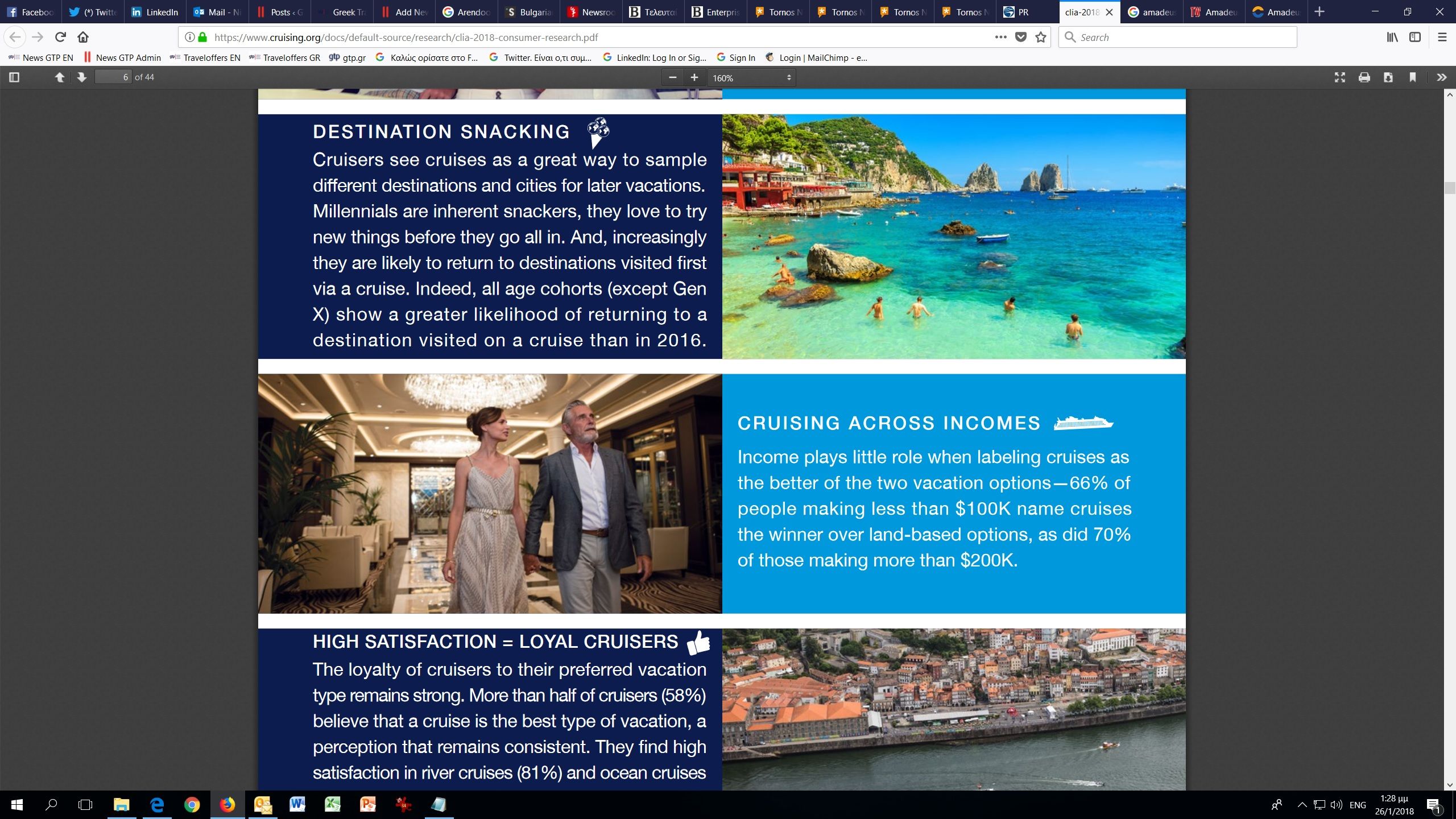Open the Firefox hamburger menu
Screen dimensions: 1456x819
1442,37
